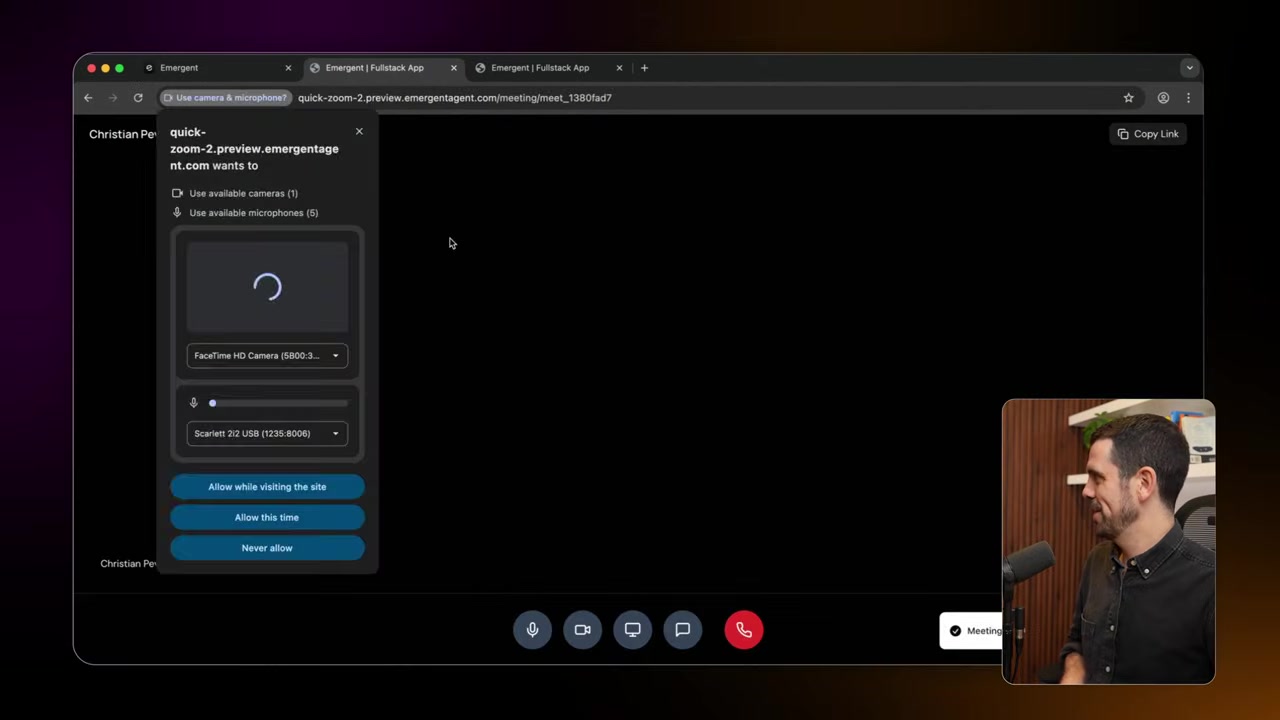Bookmark this page with star icon

coord(1128,98)
